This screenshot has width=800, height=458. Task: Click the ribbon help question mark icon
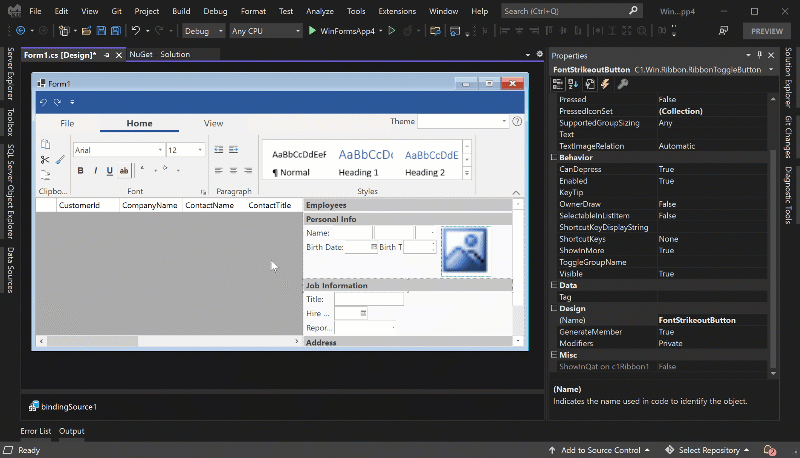(517, 121)
